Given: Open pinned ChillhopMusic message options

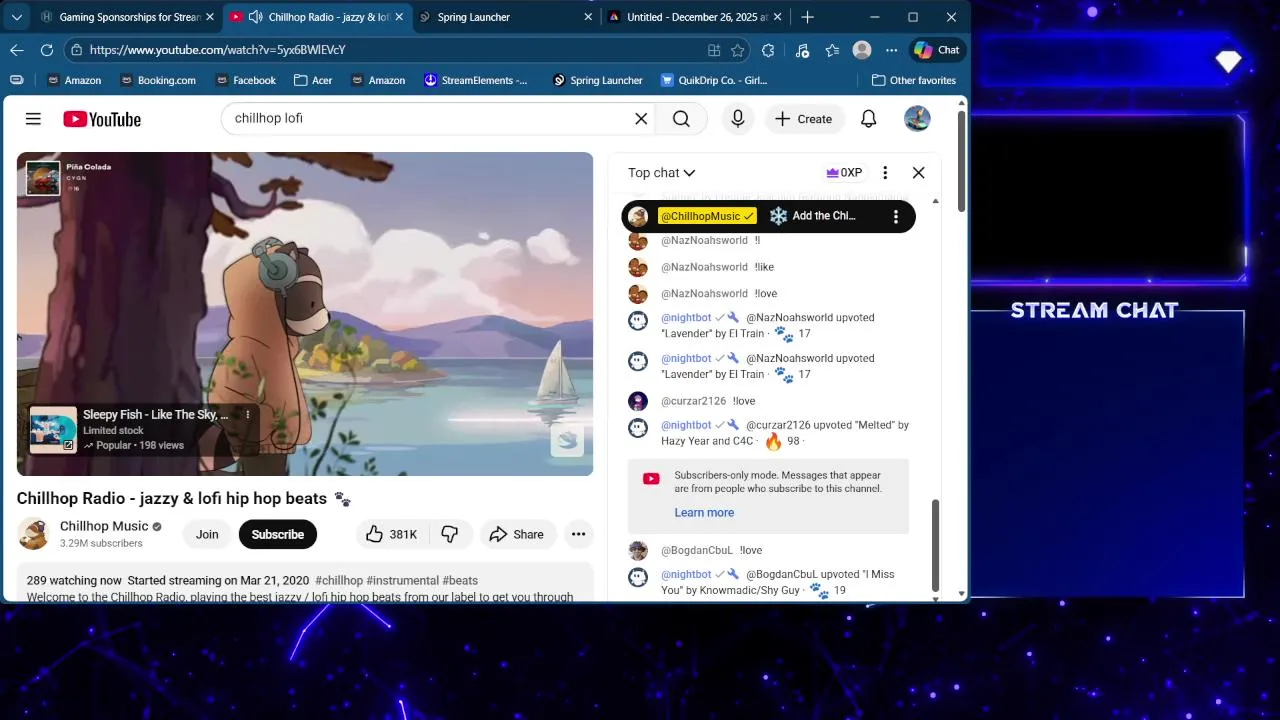Looking at the screenshot, I should [896, 216].
